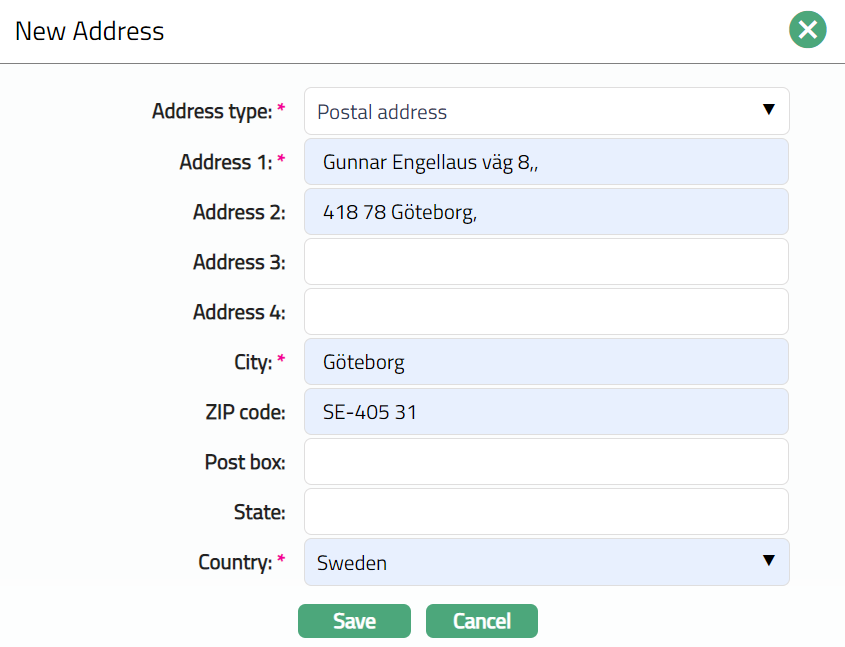Focus the Address 2 field with Göteborg
This screenshot has width=845, height=647.
click(x=546, y=212)
